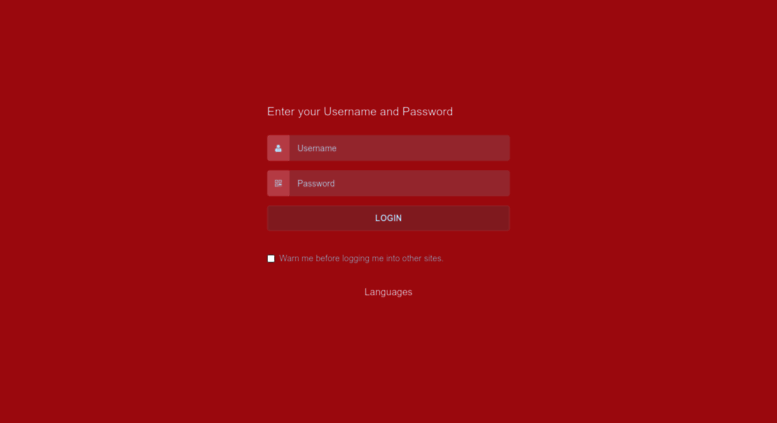
Task: Select the Username placeholder text
Action: [317, 148]
